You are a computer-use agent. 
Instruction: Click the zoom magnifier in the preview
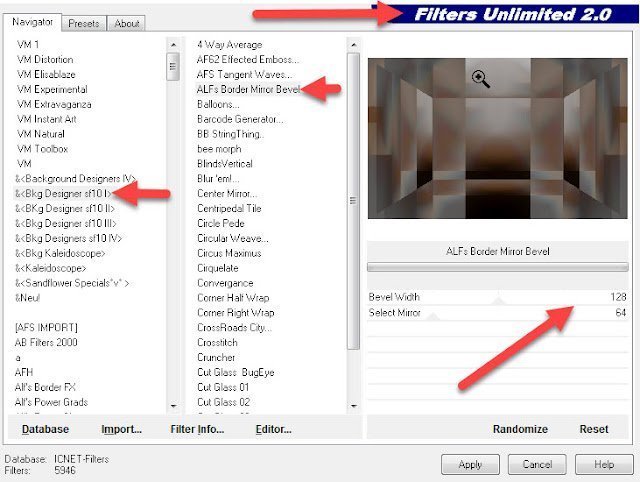[x=481, y=79]
